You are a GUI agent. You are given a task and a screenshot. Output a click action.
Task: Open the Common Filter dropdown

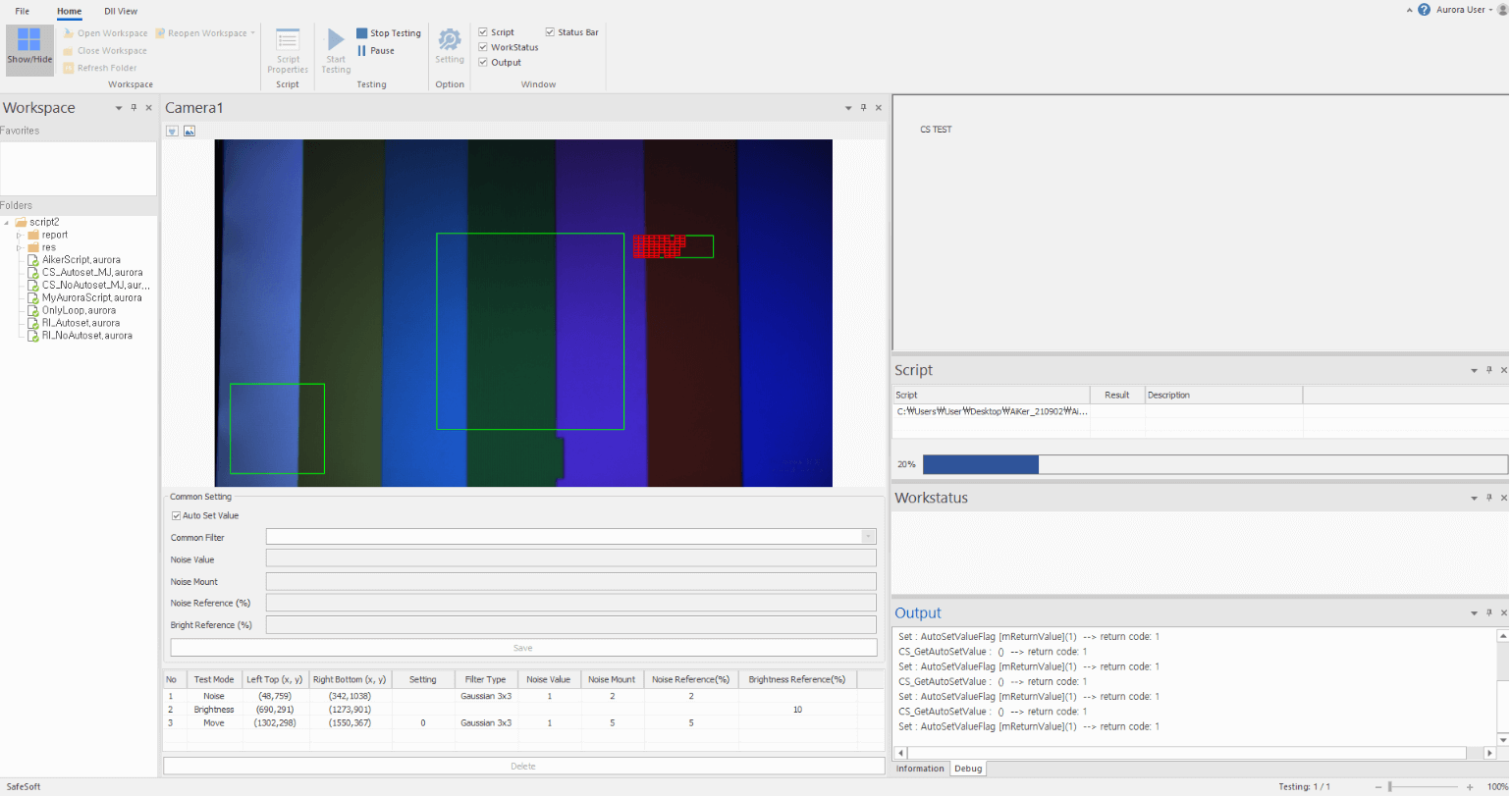[x=868, y=537]
